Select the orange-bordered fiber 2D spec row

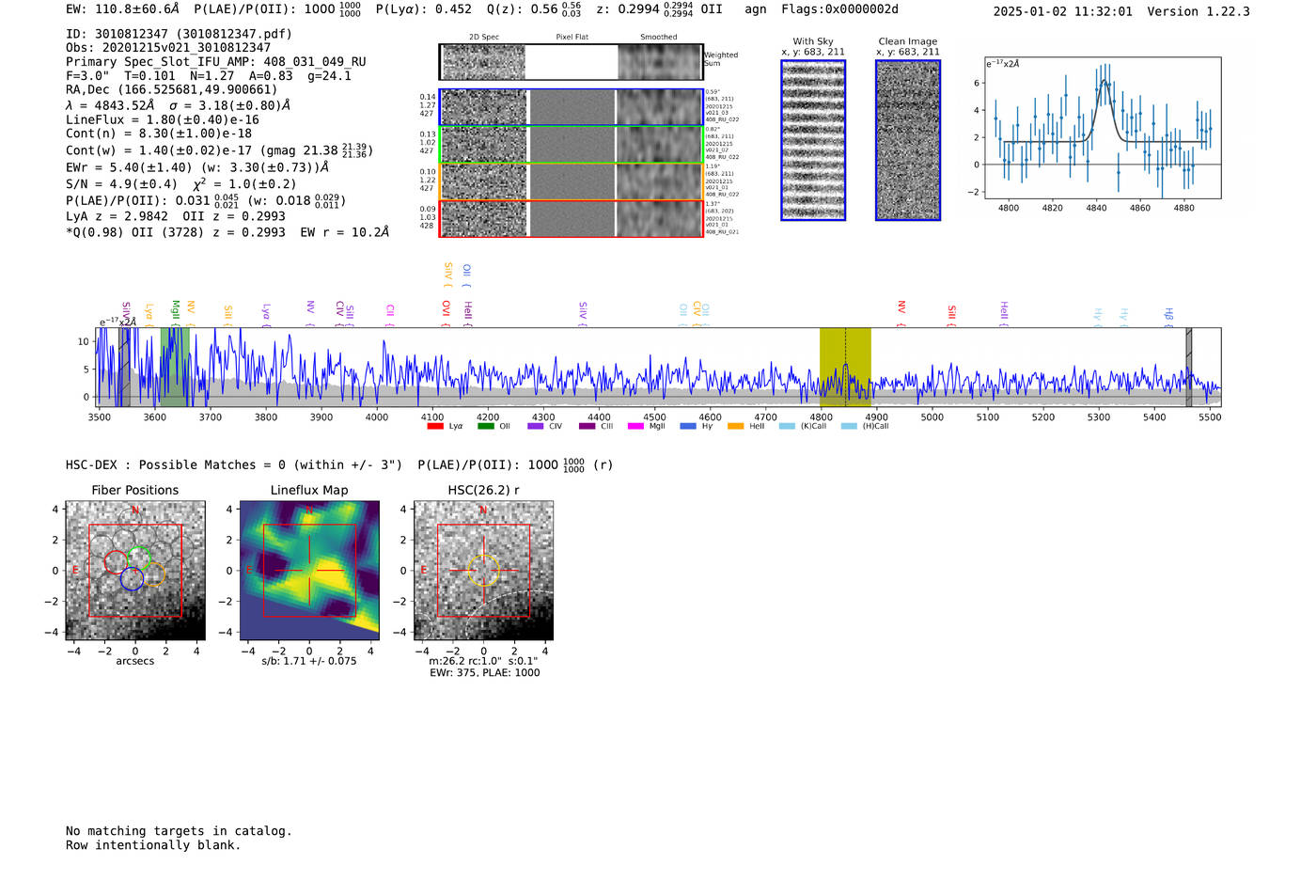[x=571, y=181]
